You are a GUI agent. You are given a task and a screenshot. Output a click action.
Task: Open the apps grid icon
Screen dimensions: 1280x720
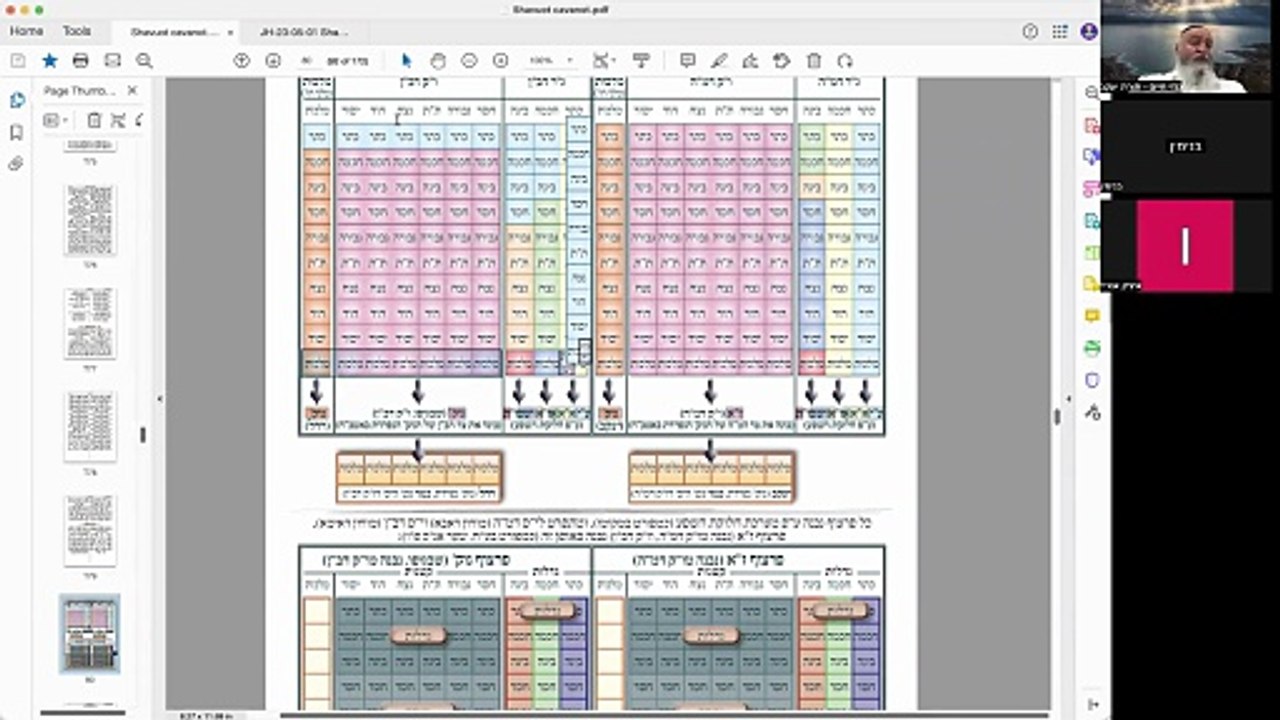pos(1060,32)
